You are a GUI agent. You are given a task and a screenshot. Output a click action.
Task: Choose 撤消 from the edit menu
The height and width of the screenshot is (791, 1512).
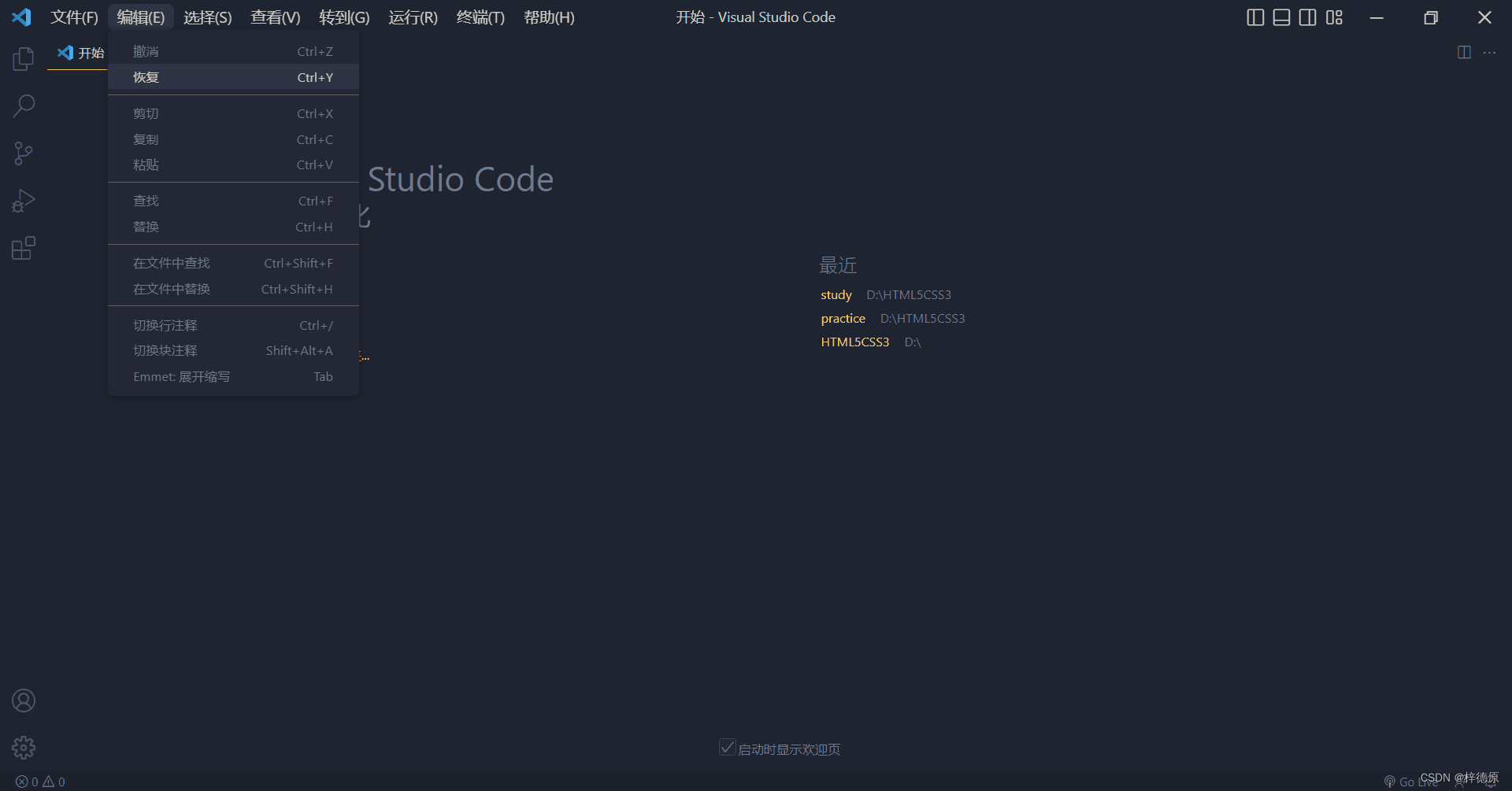coord(233,51)
